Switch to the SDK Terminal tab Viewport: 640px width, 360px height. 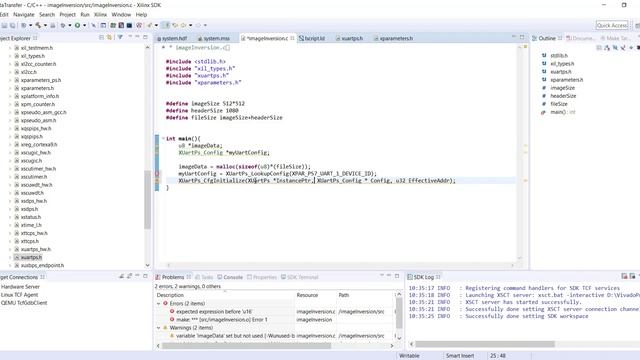click(x=299, y=277)
